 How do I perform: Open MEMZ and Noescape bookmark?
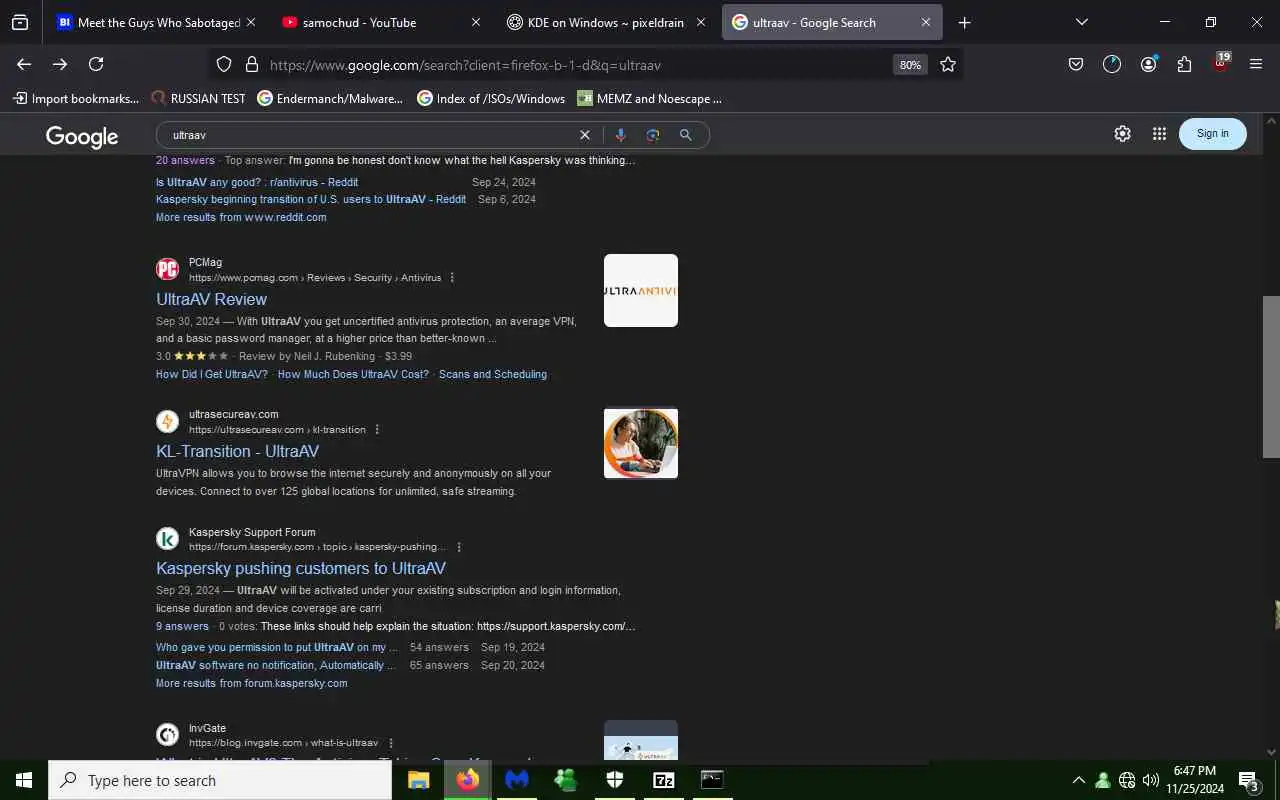[x=650, y=98]
